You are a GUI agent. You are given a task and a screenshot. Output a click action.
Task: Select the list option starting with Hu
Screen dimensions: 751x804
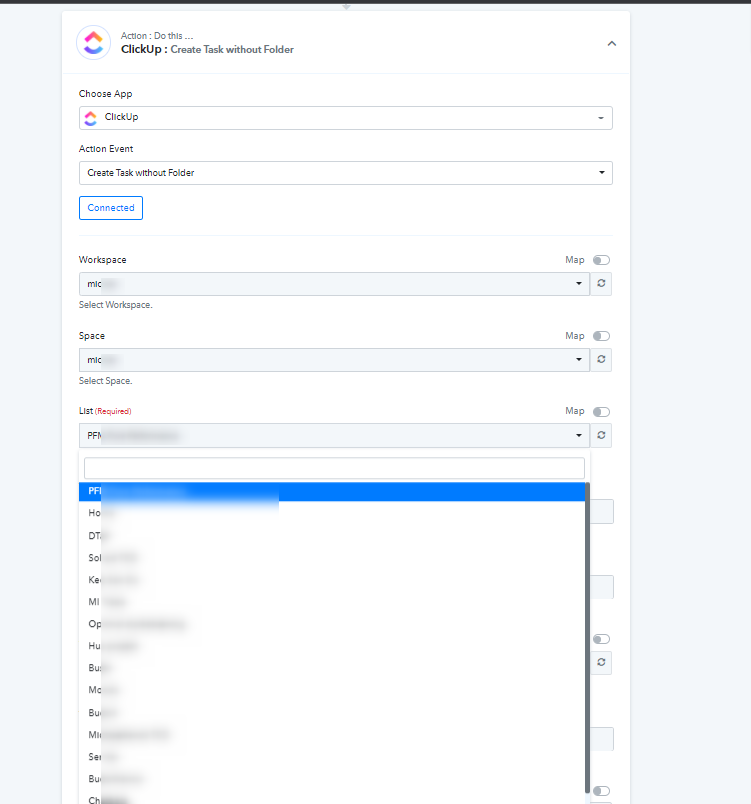(x=332, y=646)
